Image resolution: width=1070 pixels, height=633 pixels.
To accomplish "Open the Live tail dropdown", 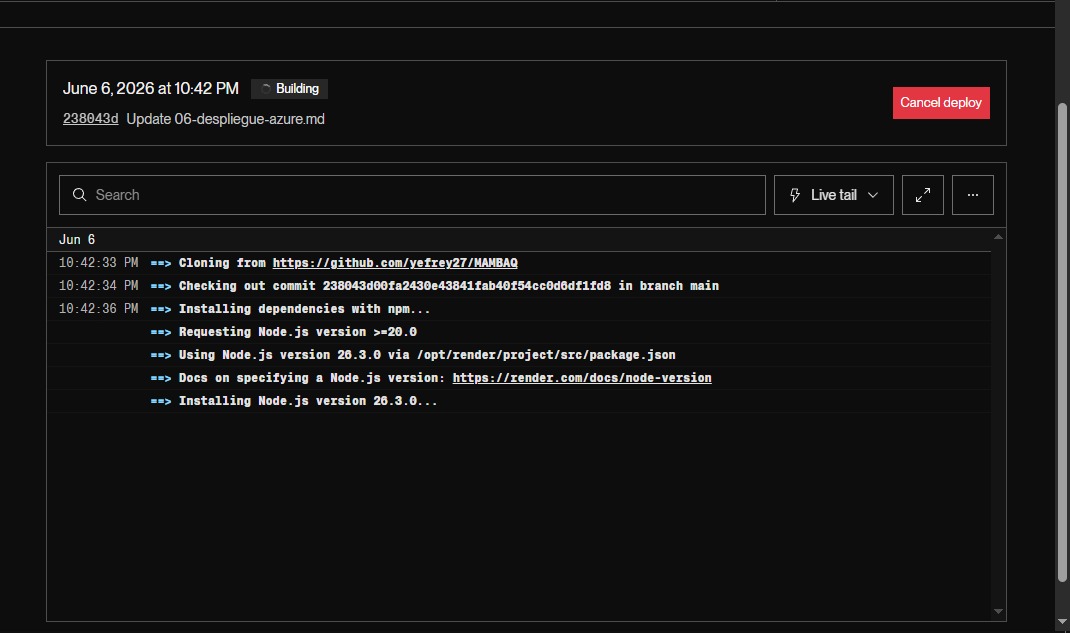I will [x=833, y=195].
